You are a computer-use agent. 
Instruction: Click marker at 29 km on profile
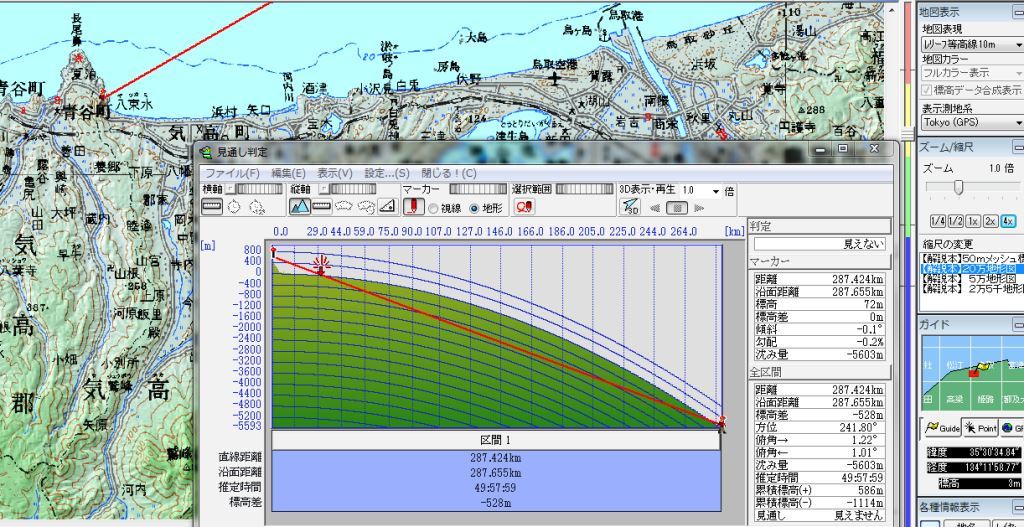(321, 266)
